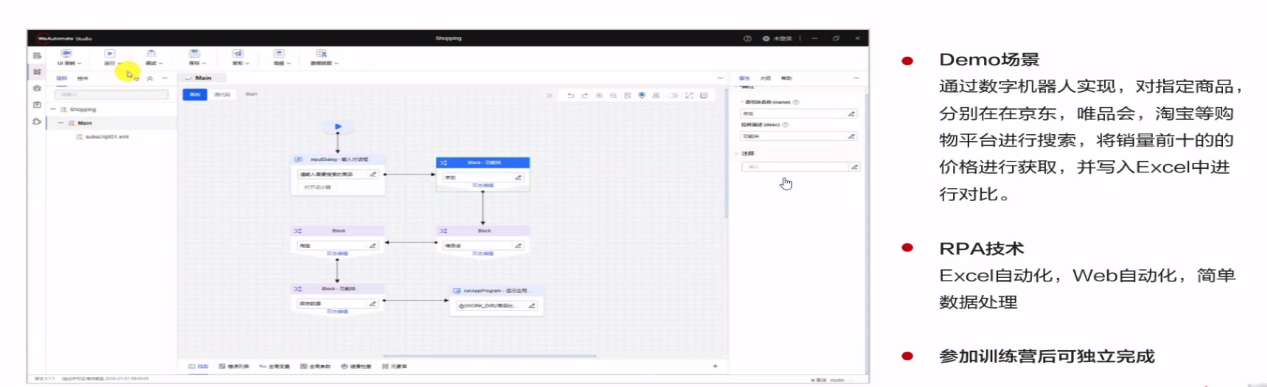Select subscript01.xml in project tree
1267x387 pixels.
pyautogui.click(x=107, y=136)
